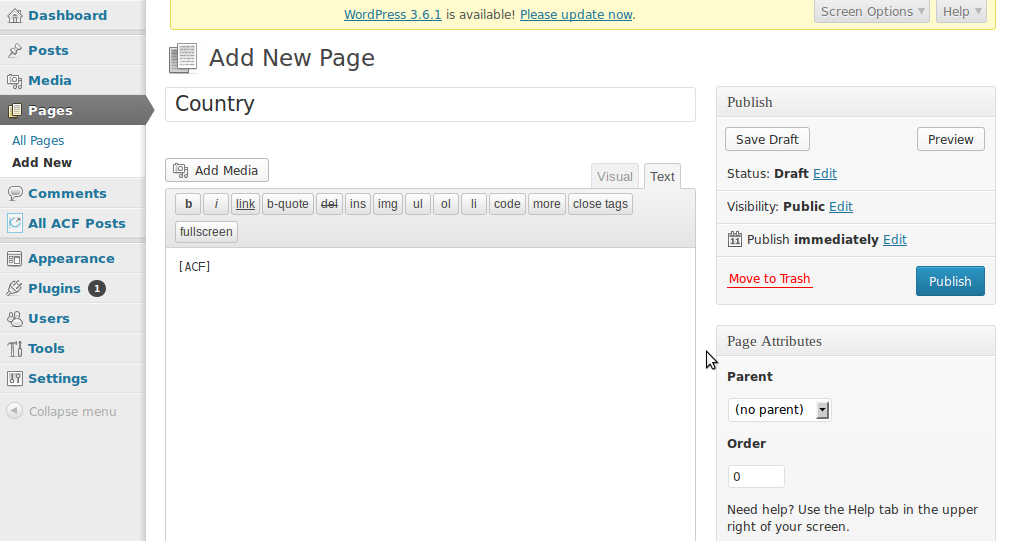Go to All Pages submenu link
Image resolution: width=1011 pixels, height=541 pixels.
click(38, 141)
